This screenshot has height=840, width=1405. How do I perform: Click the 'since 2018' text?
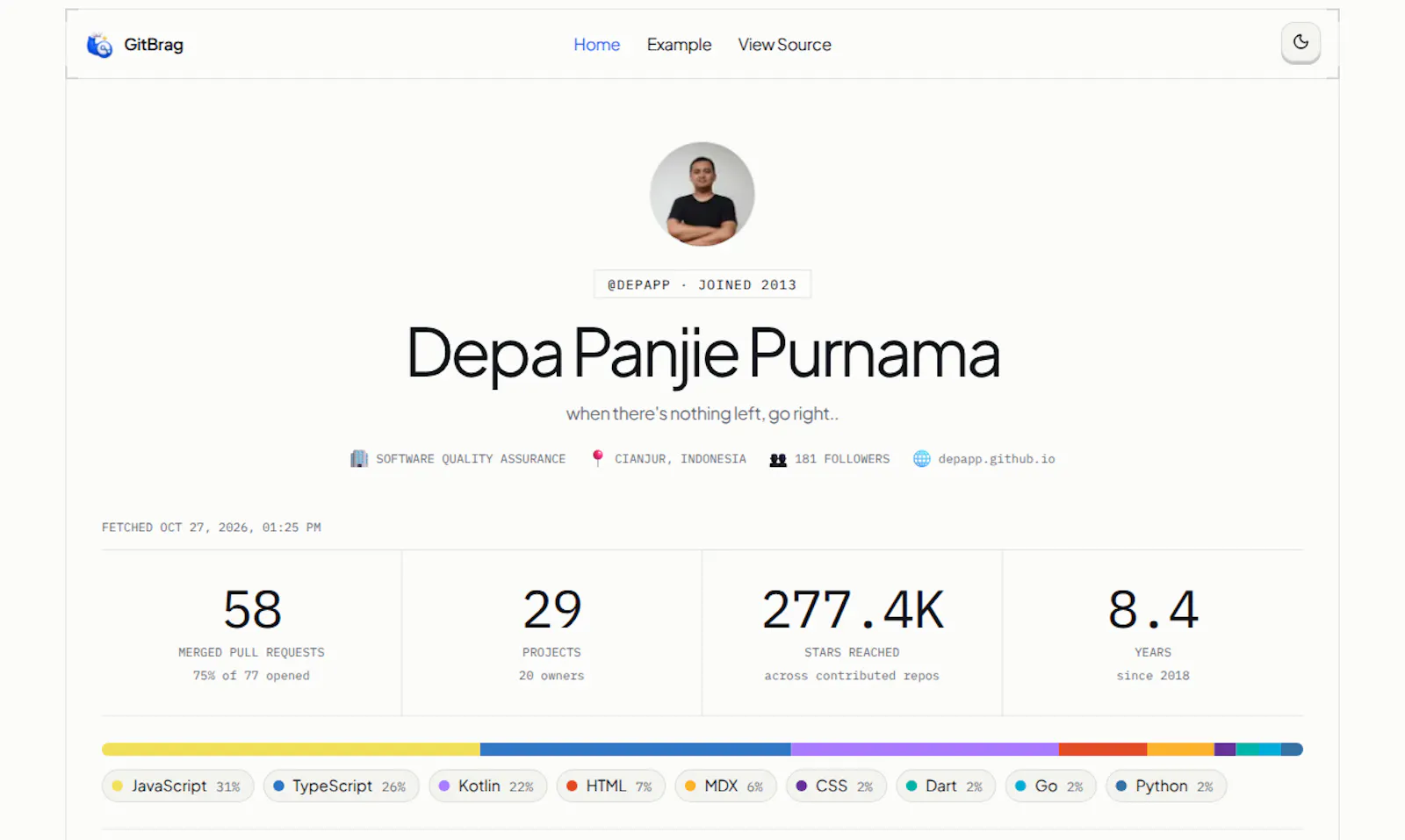(1153, 676)
